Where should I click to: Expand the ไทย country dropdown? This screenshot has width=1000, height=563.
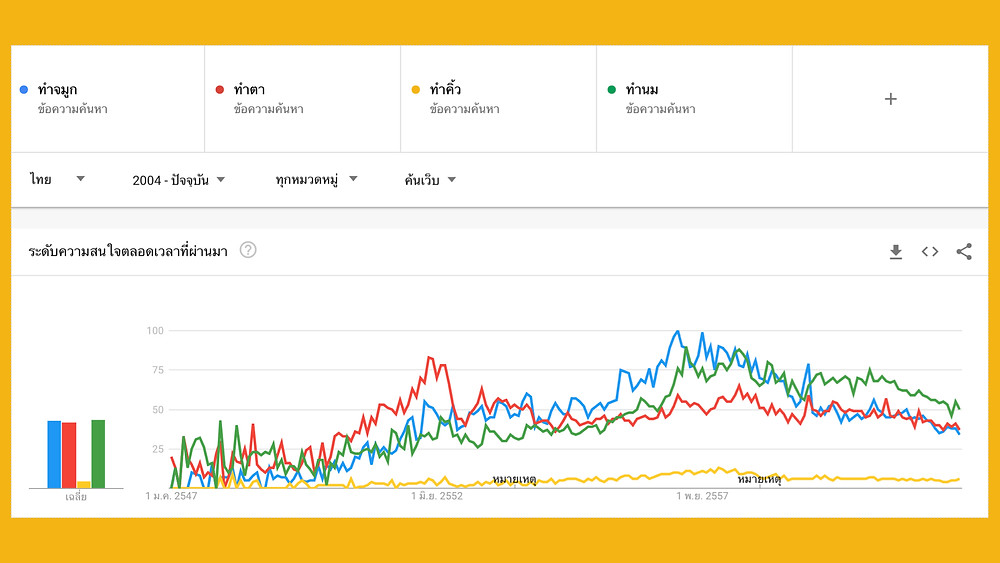(57, 179)
